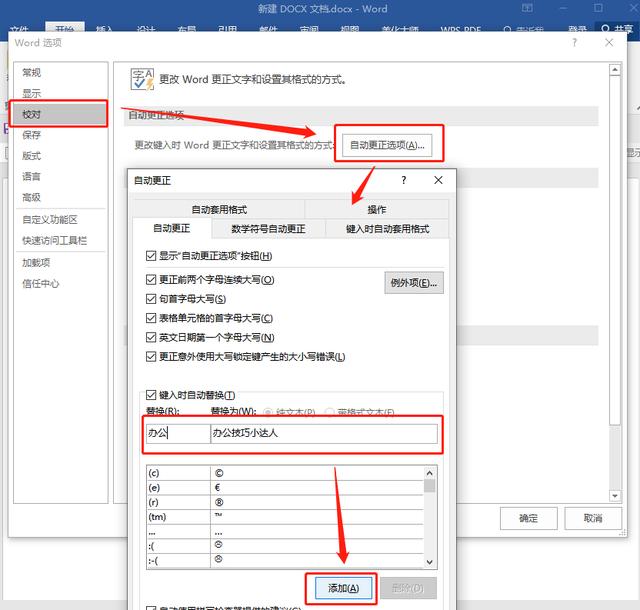Screen dimensions: 640x610
Task: Click the © symbol replacement cell
Action: (317, 473)
